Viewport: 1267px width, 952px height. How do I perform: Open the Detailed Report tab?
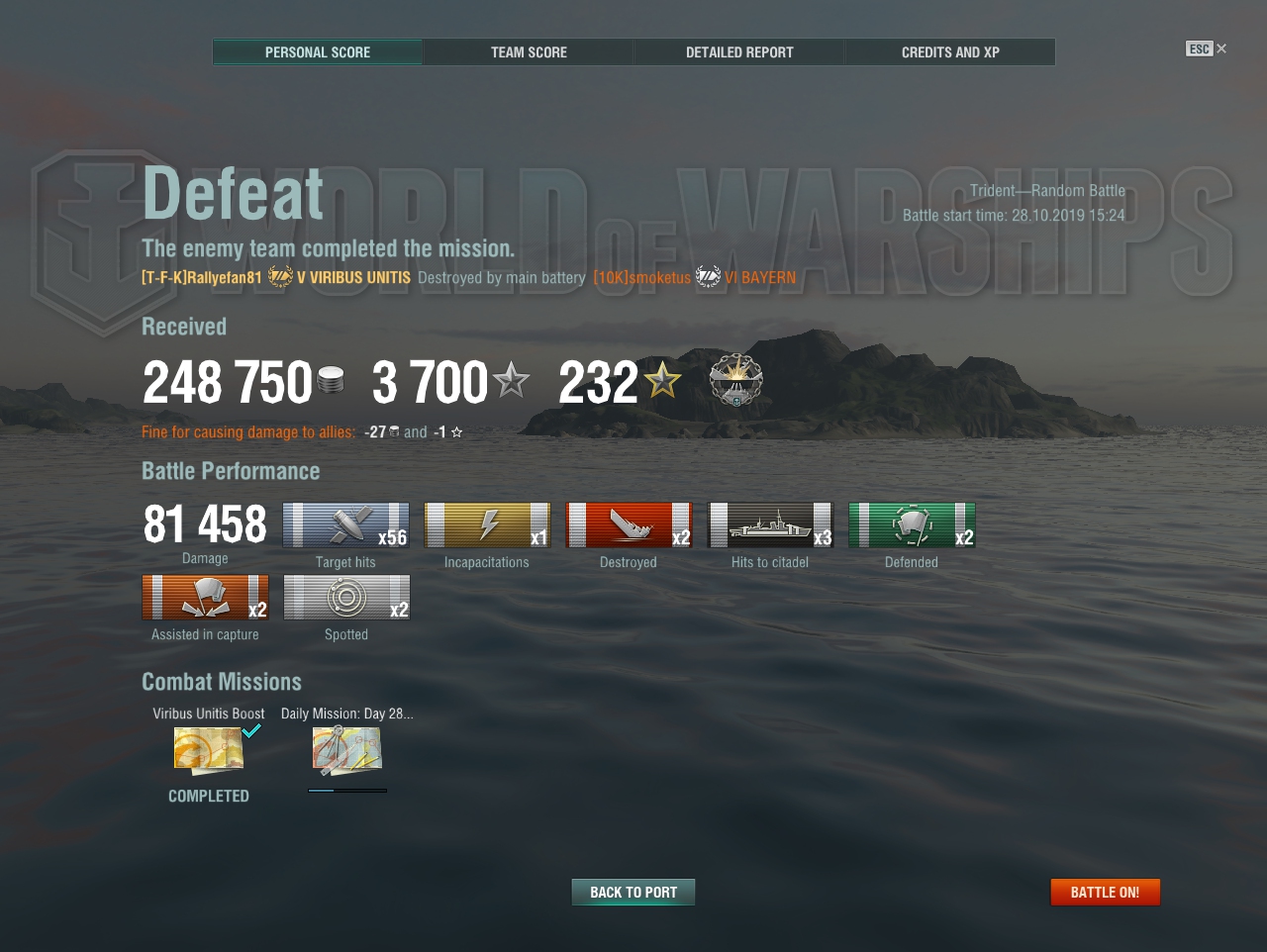739,52
